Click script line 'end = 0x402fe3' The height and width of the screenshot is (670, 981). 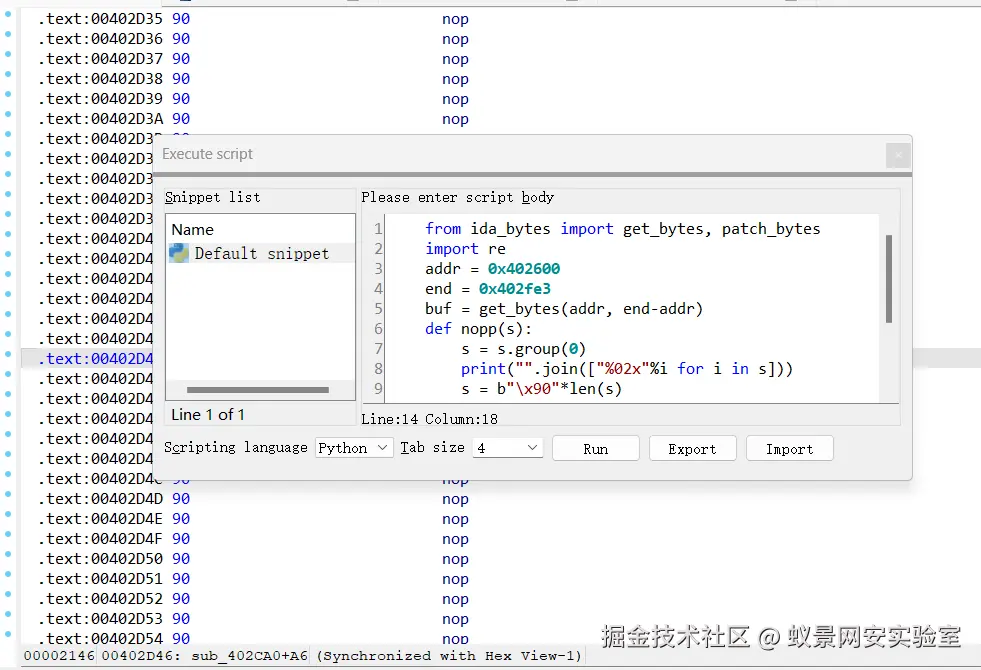[488, 289]
